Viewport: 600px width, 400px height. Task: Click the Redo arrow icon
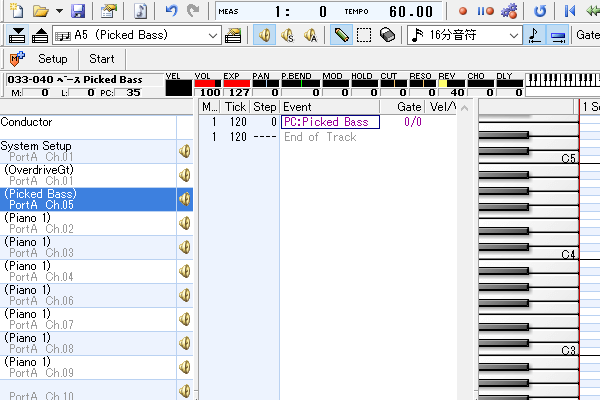(x=192, y=11)
